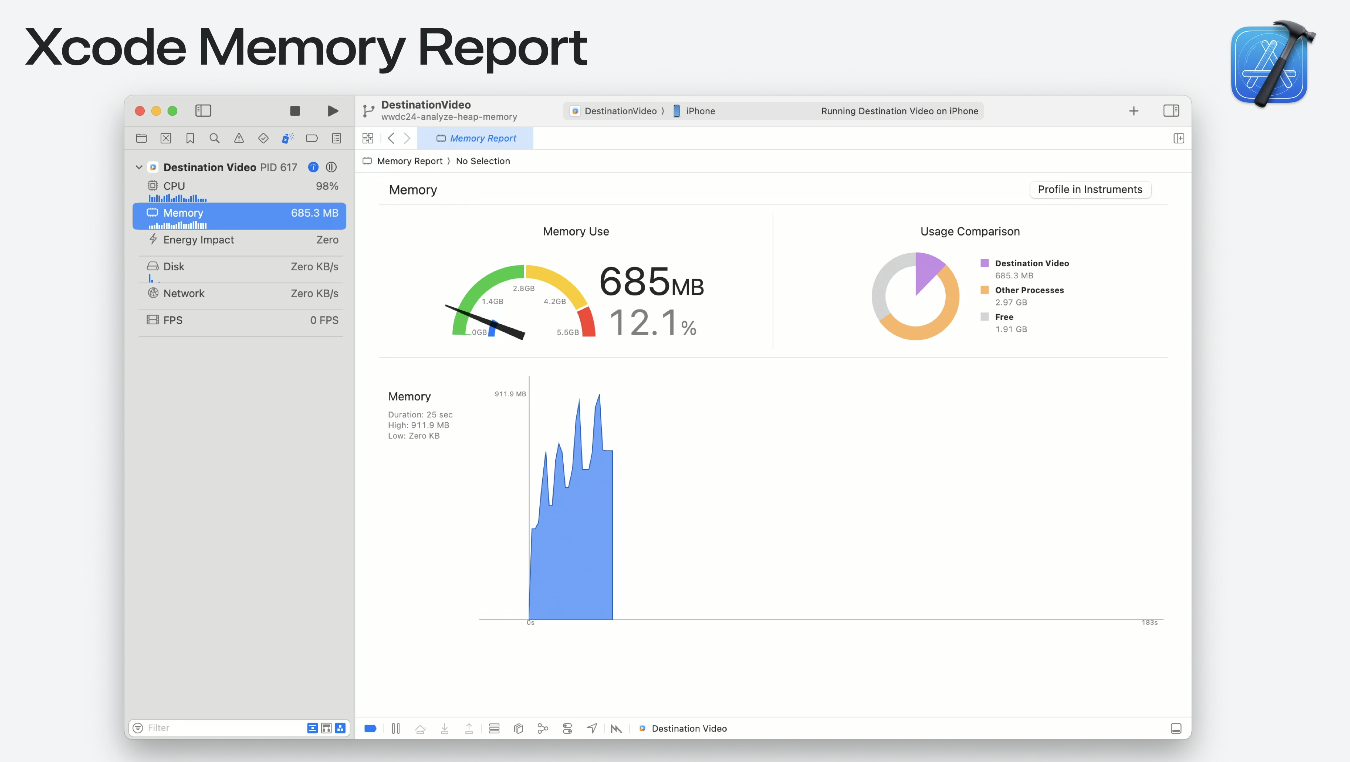1350x762 pixels.
Task: Click the Profile in Instruments button
Action: coord(1090,189)
